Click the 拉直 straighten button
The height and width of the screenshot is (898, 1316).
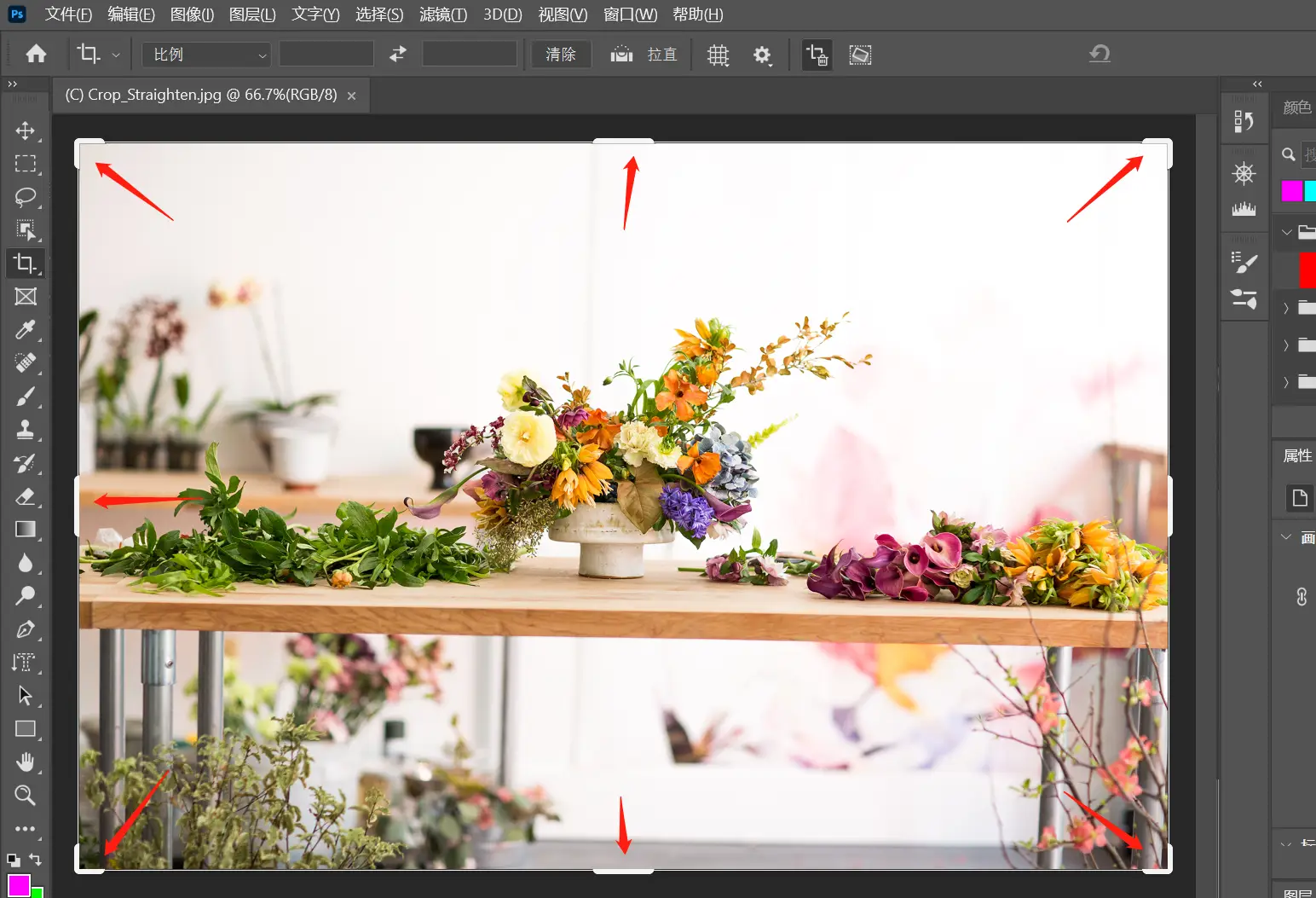tap(644, 55)
